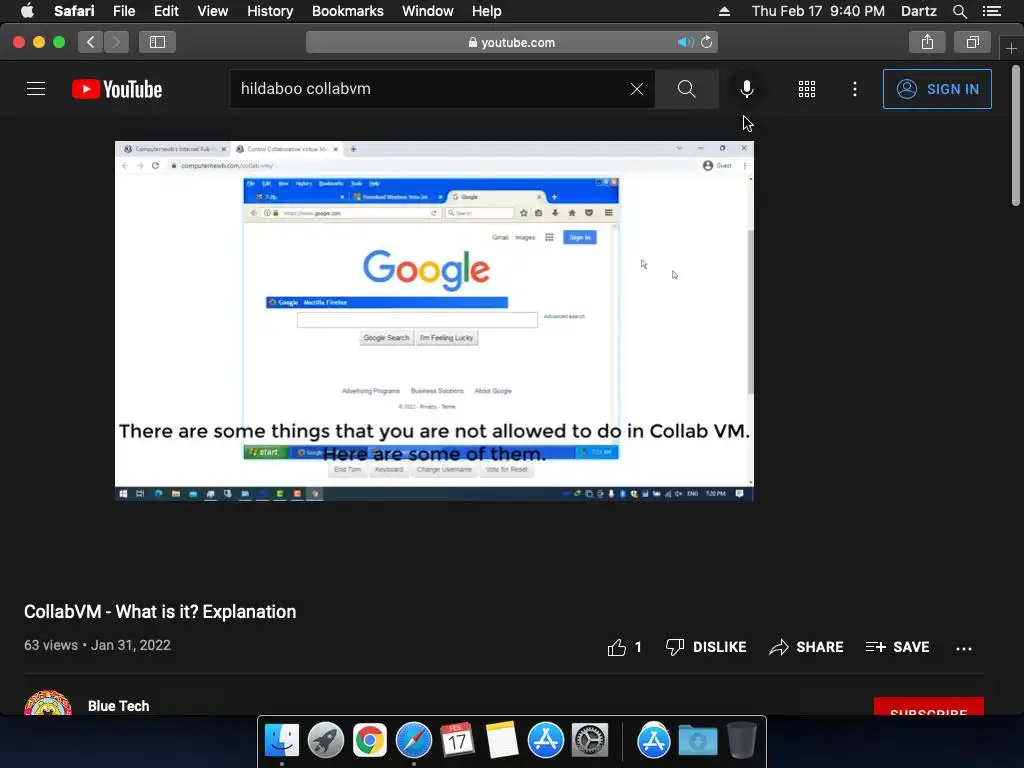Click the Blue Tech channel avatar

pos(48,703)
